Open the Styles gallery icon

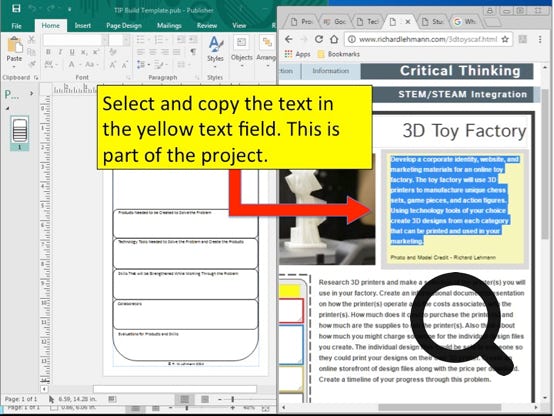click(x=215, y=45)
